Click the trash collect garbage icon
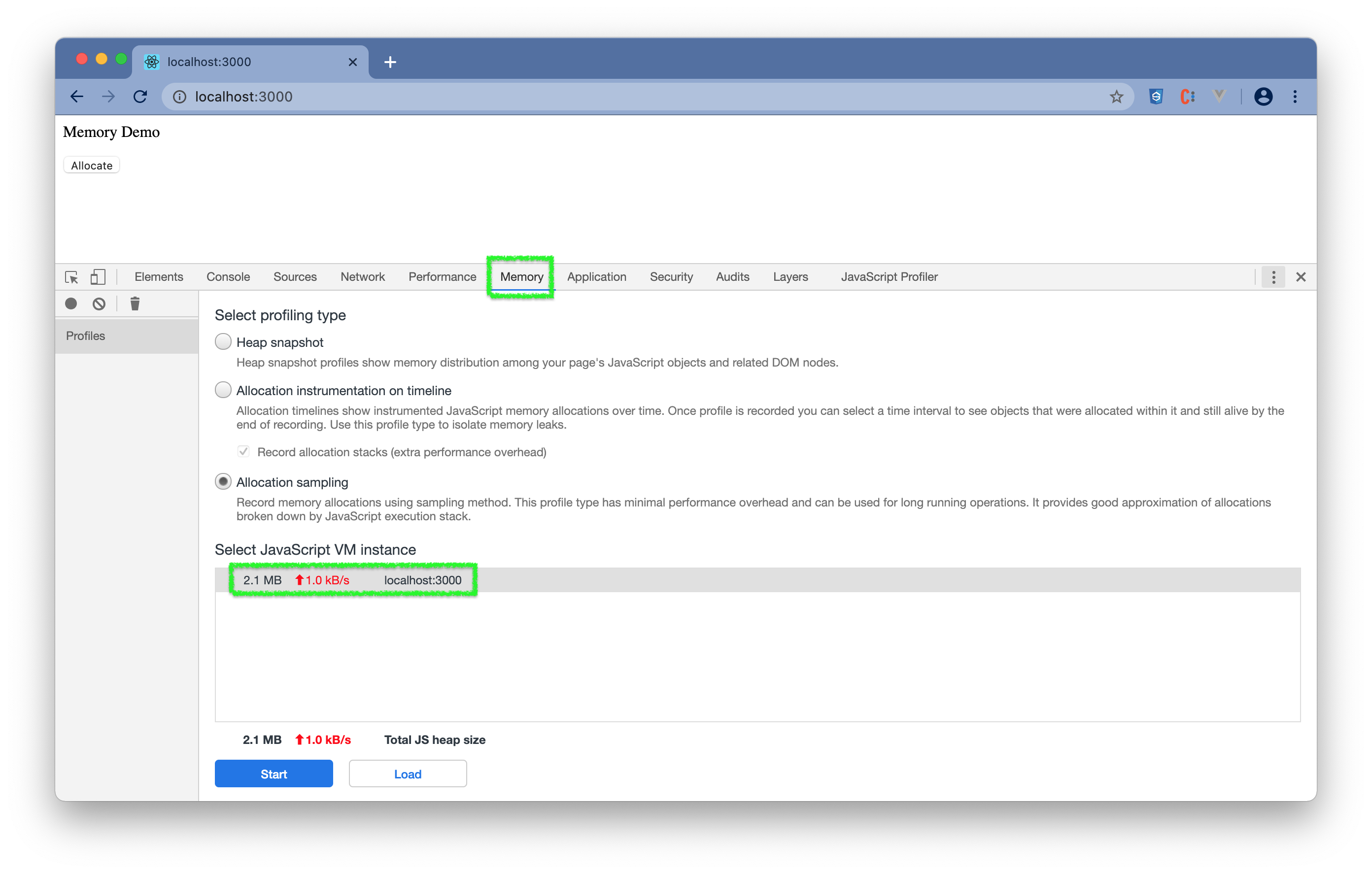 click(135, 303)
